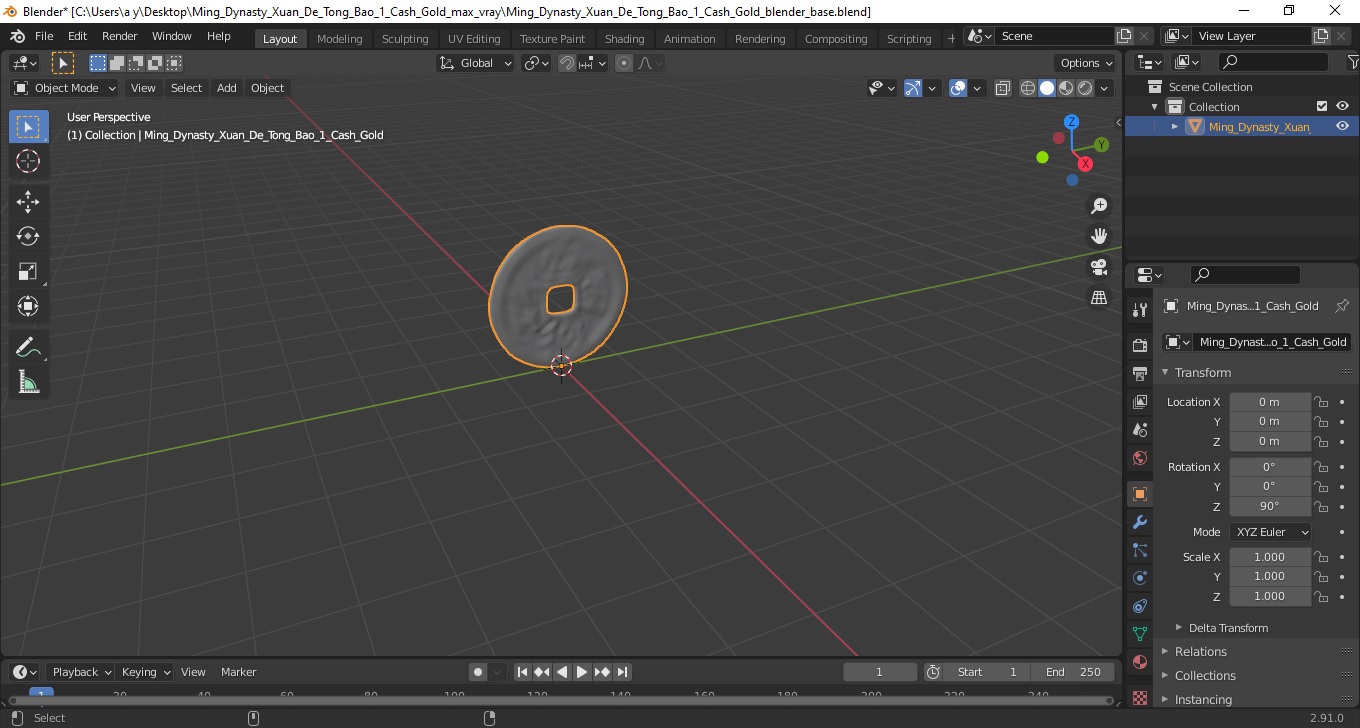
Task: Switch to the Modeling workspace tab
Action: click(340, 39)
